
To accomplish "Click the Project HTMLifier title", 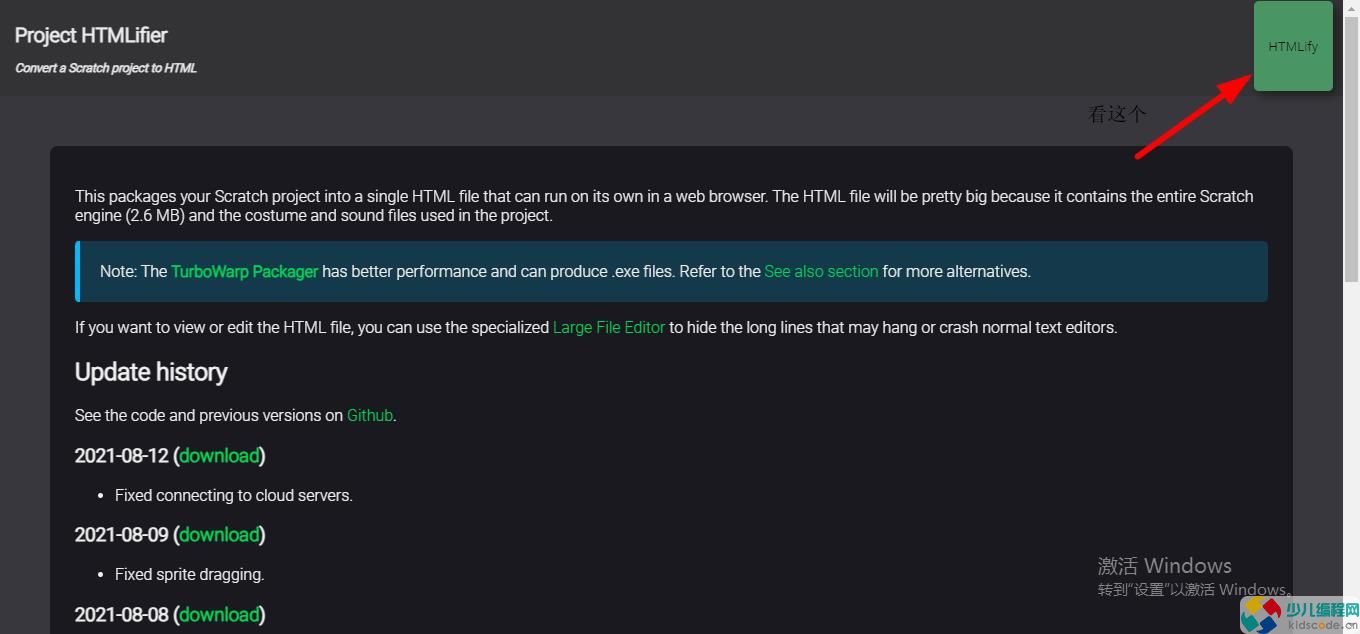I will tap(91, 35).
